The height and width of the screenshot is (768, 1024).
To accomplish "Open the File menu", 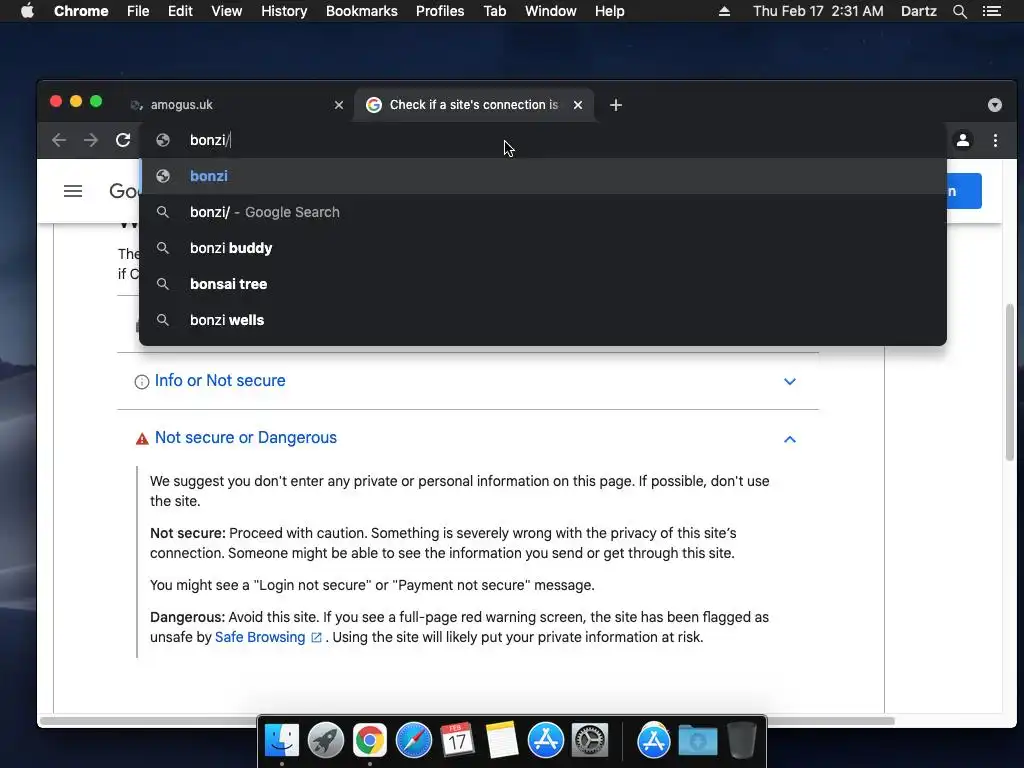I will (138, 11).
